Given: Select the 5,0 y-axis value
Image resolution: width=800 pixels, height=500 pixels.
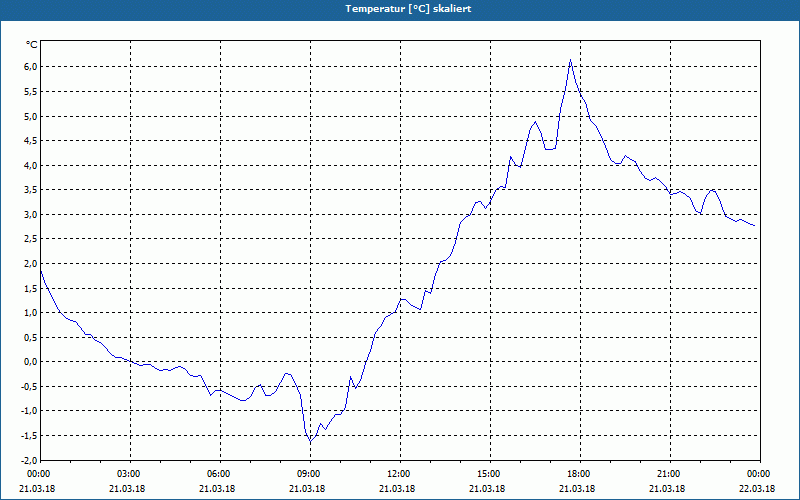Looking at the screenshot, I should pos(30,116).
